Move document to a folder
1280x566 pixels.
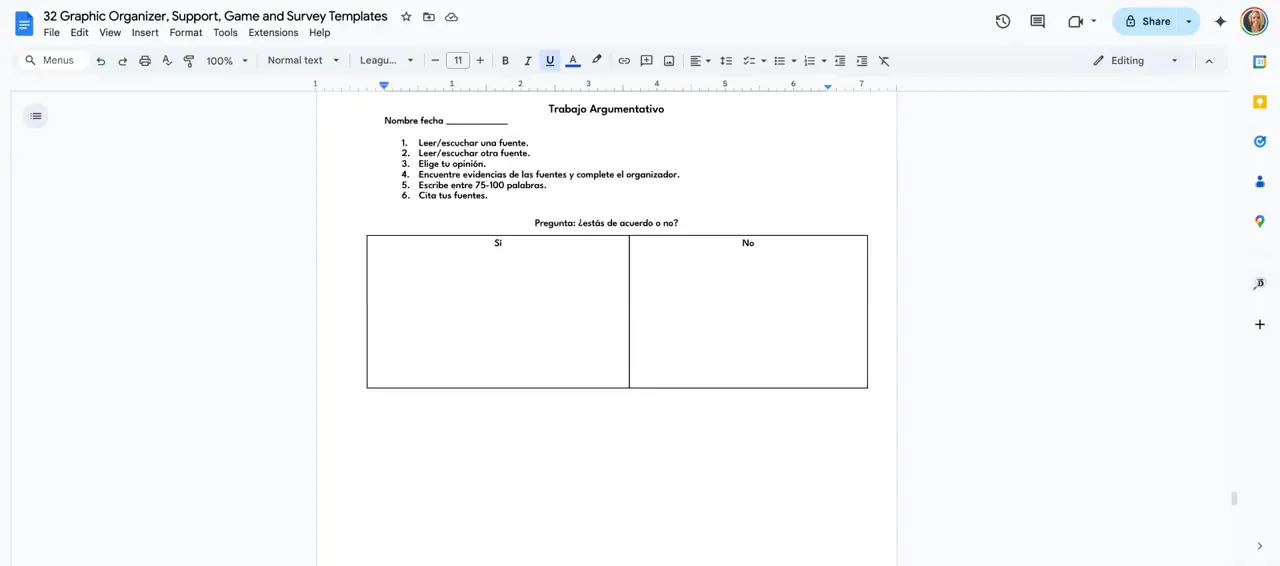(x=429, y=17)
